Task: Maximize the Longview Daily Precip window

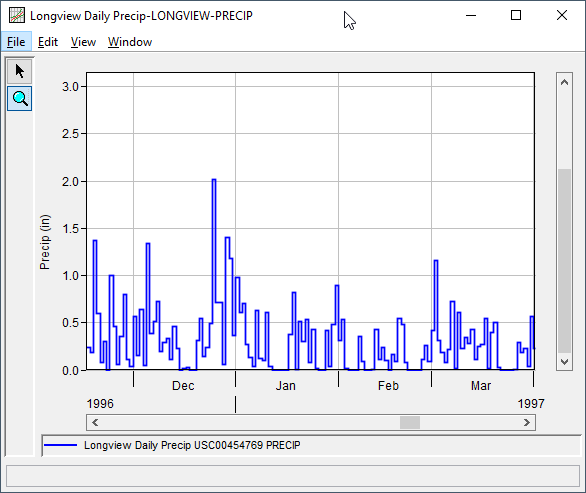Action: 516,16
